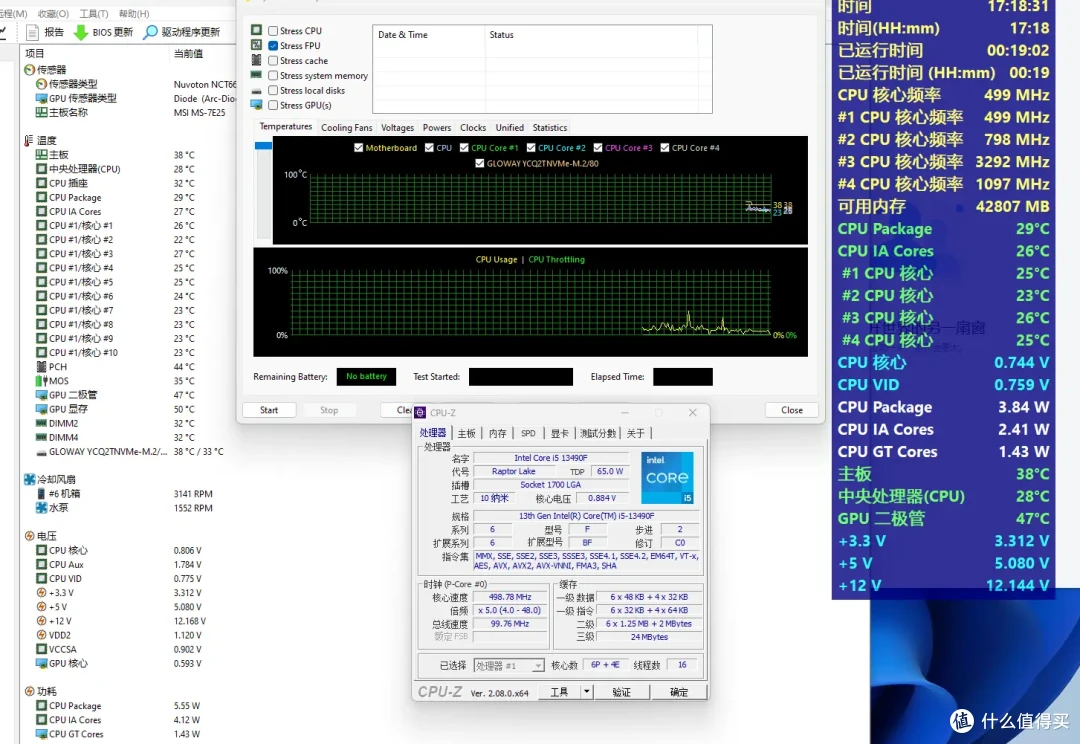Open the 报告 report toolbar icon
This screenshot has width=1080, height=744.
point(32,32)
